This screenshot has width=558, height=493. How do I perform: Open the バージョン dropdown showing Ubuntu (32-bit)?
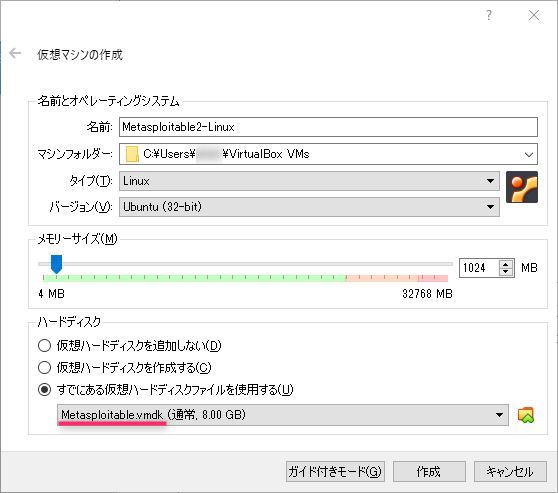309,207
